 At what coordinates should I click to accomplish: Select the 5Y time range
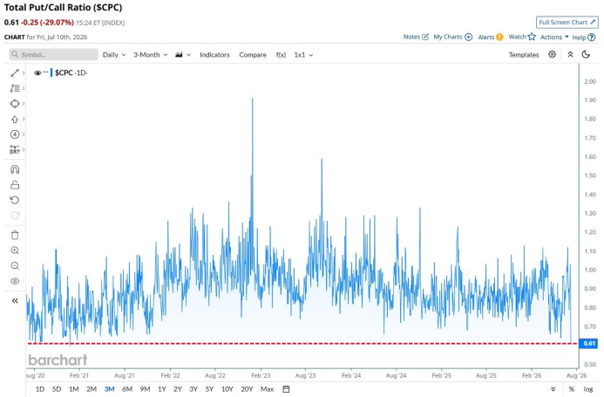209,389
